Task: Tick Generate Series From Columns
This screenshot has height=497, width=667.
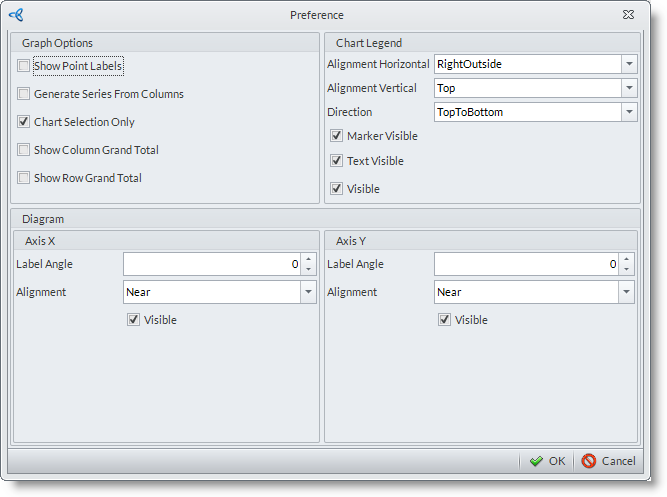Action: point(24,94)
